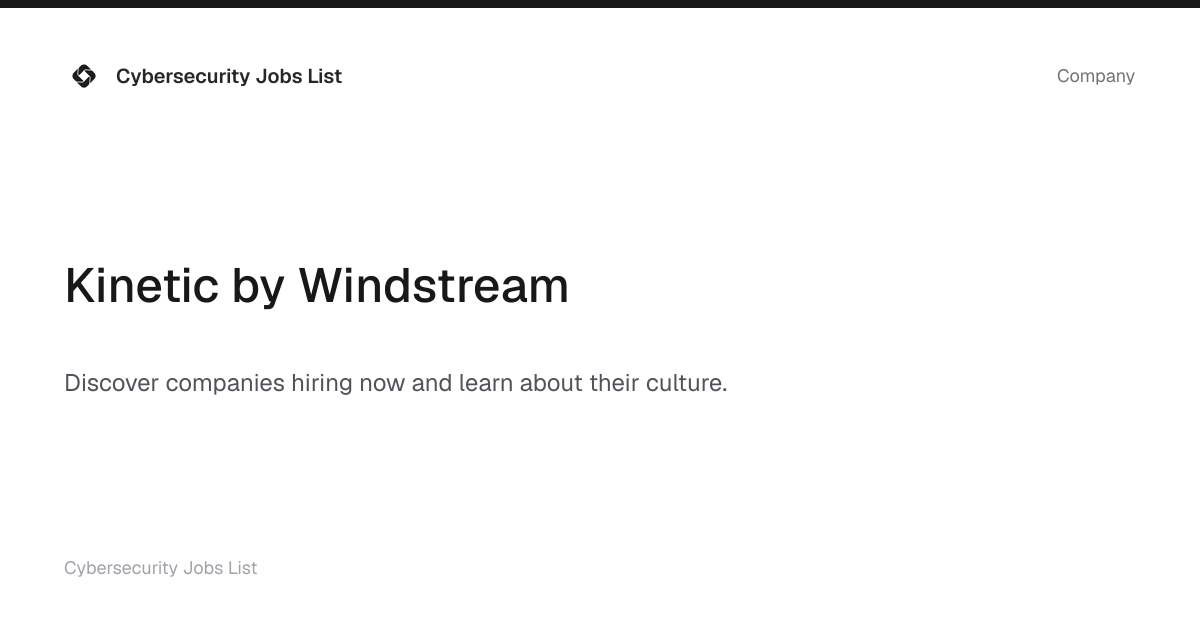
Task: Select the 'Discover companies hiring now' description text
Action: pyautogui.click(x=396, y=383)
